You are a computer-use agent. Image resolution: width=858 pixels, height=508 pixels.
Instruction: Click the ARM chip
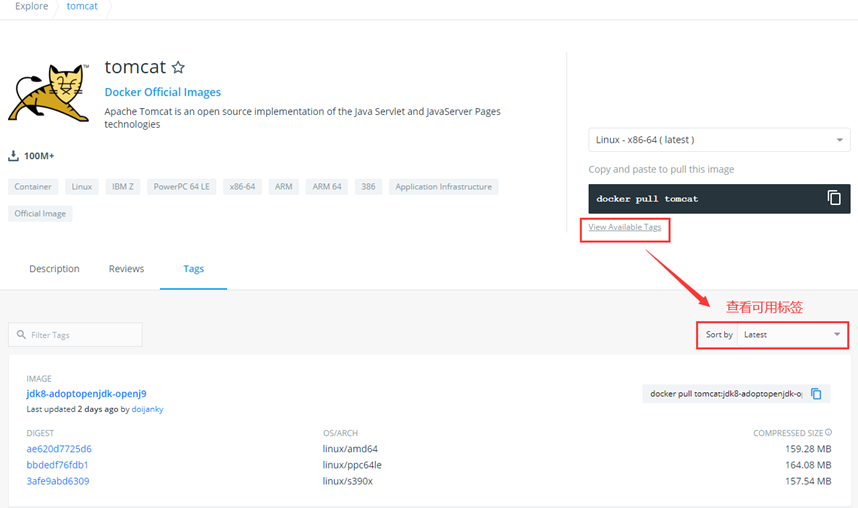click(x=283, y=187)
